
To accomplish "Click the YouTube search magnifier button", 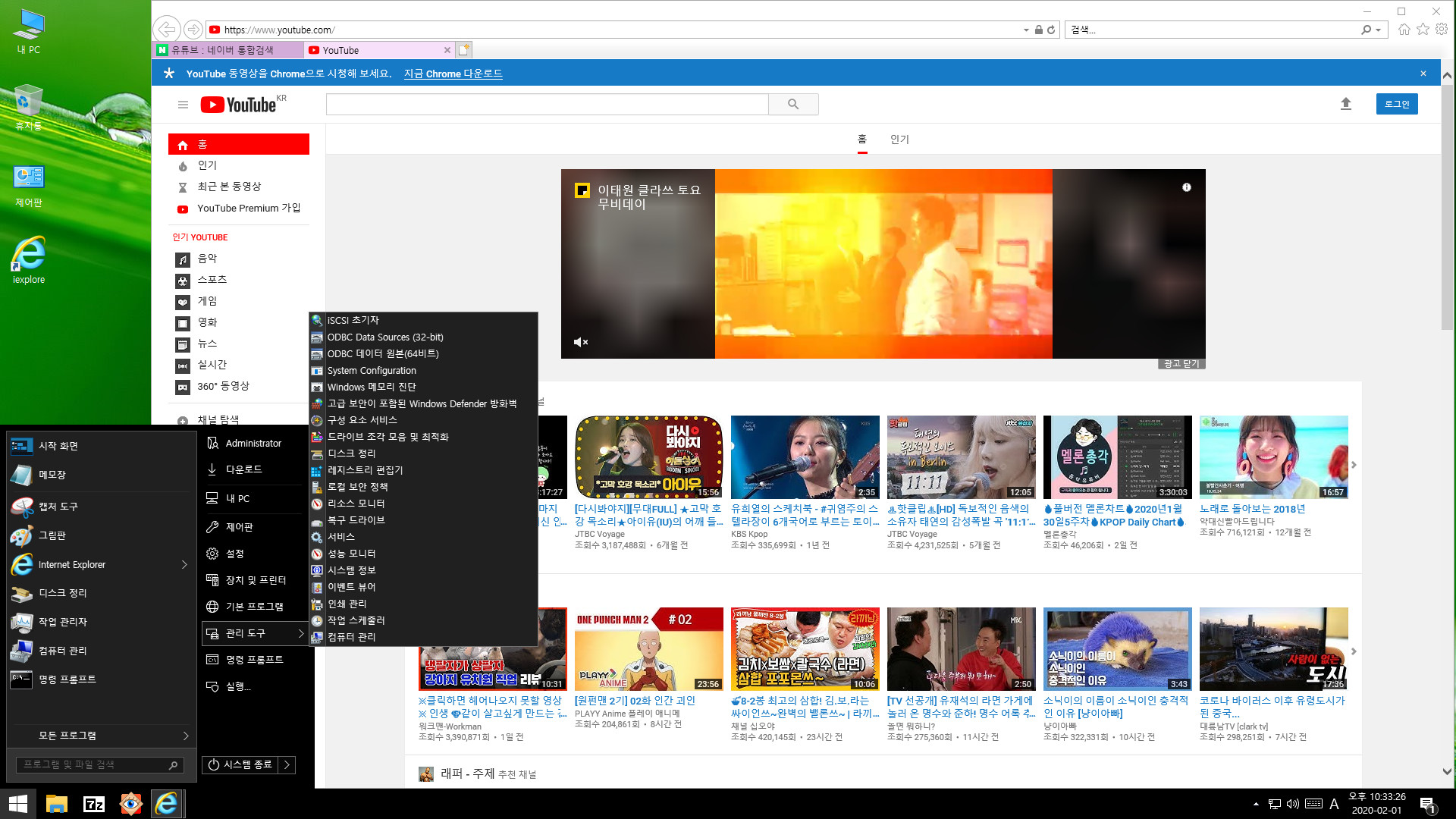I will (793, 105).
